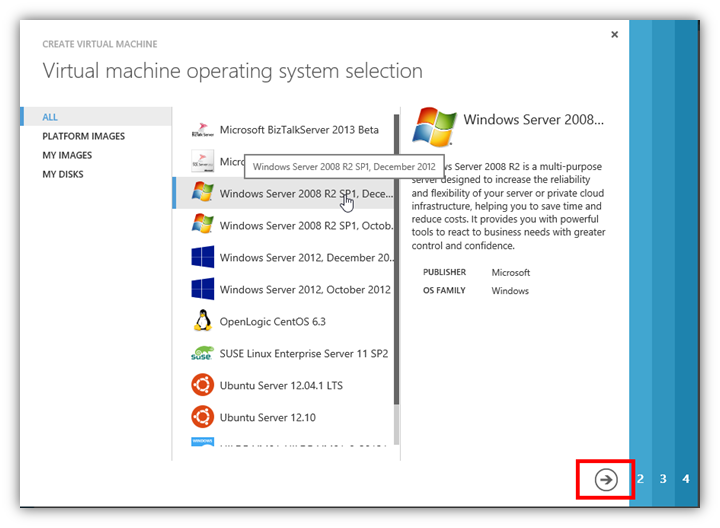Select Windows Server 2012, October 2012 text
720x528 pixels.
tap(305, 290)
